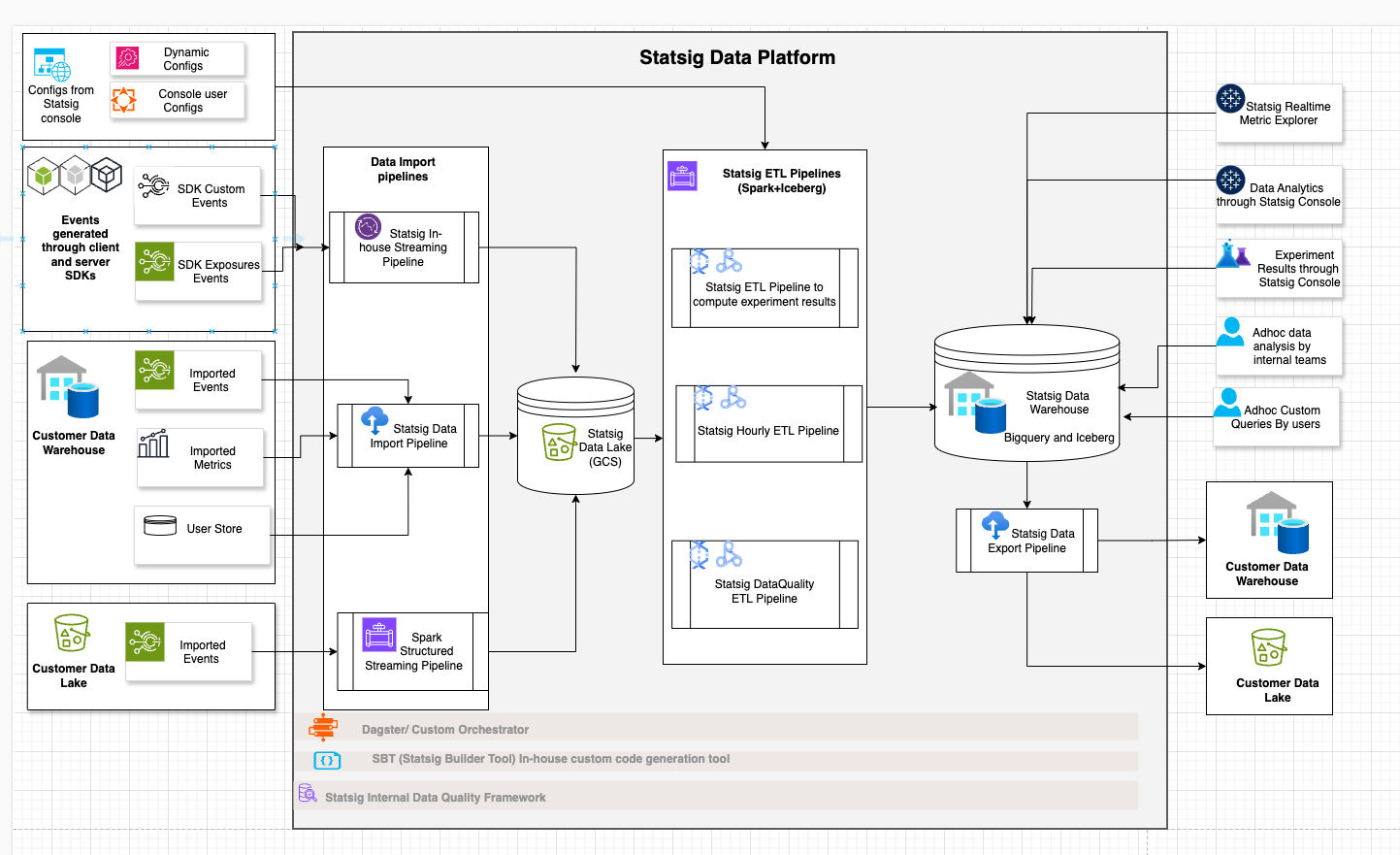Select the warehouse icon inside Statsig Data Warehouse cylinder
1400x855 pixels.
976,402
